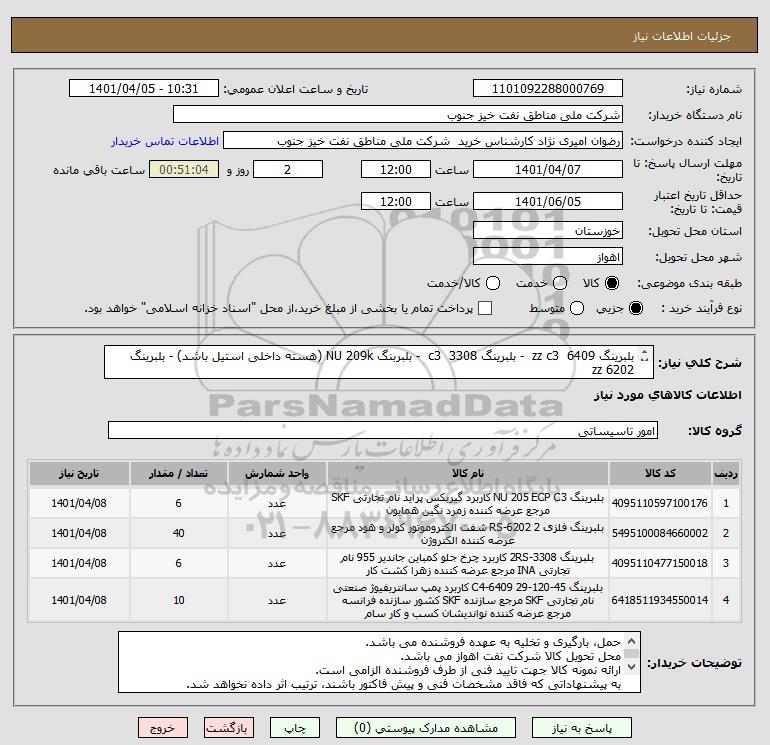Click quantity 10 in row 4

point(178,600)
